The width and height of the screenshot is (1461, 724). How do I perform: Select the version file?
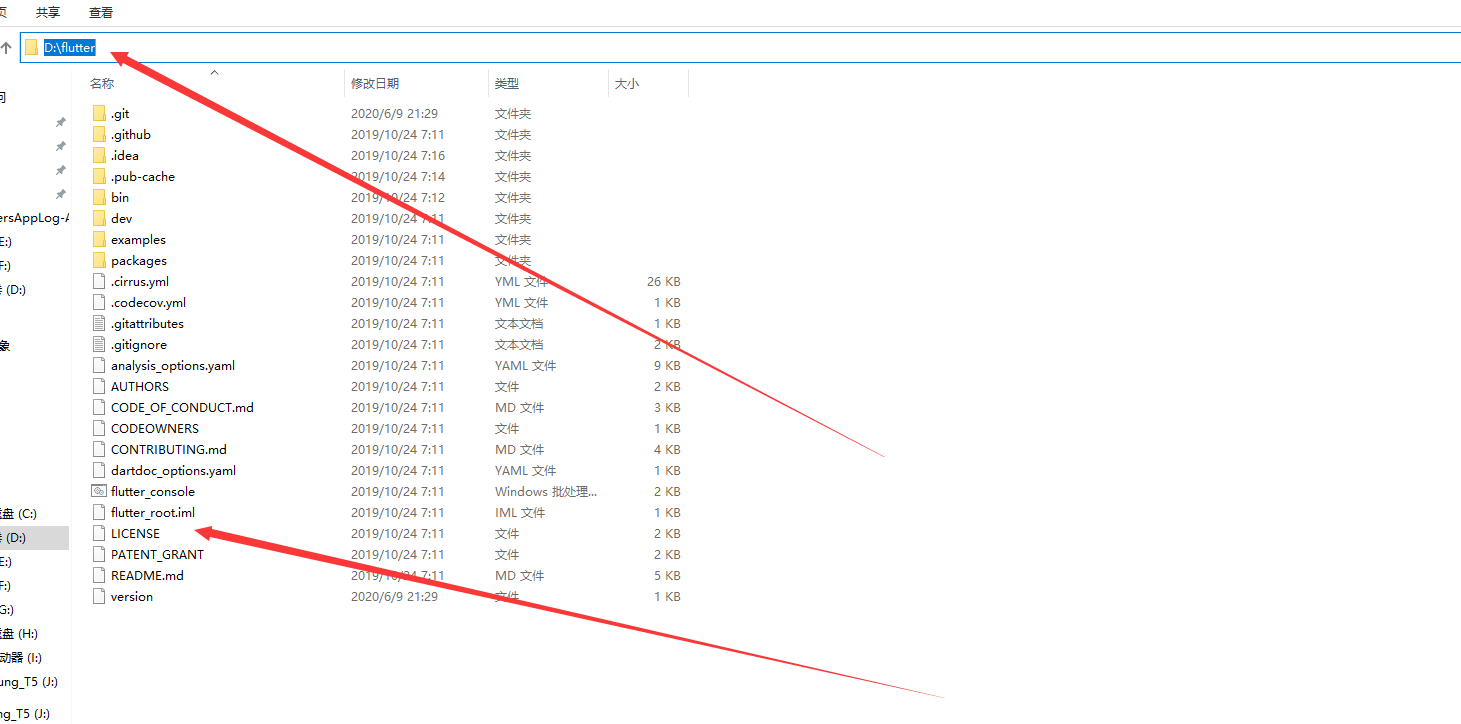(x=130, y=596)
